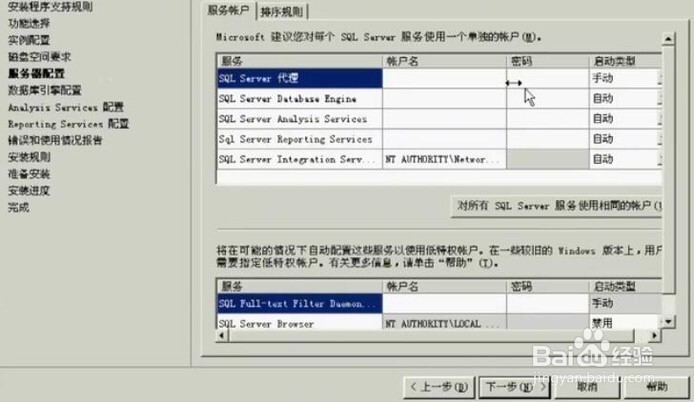Click NT AUTHORITY\LOCAL account cell
694x402 pixels.
(x=444, y=323)
